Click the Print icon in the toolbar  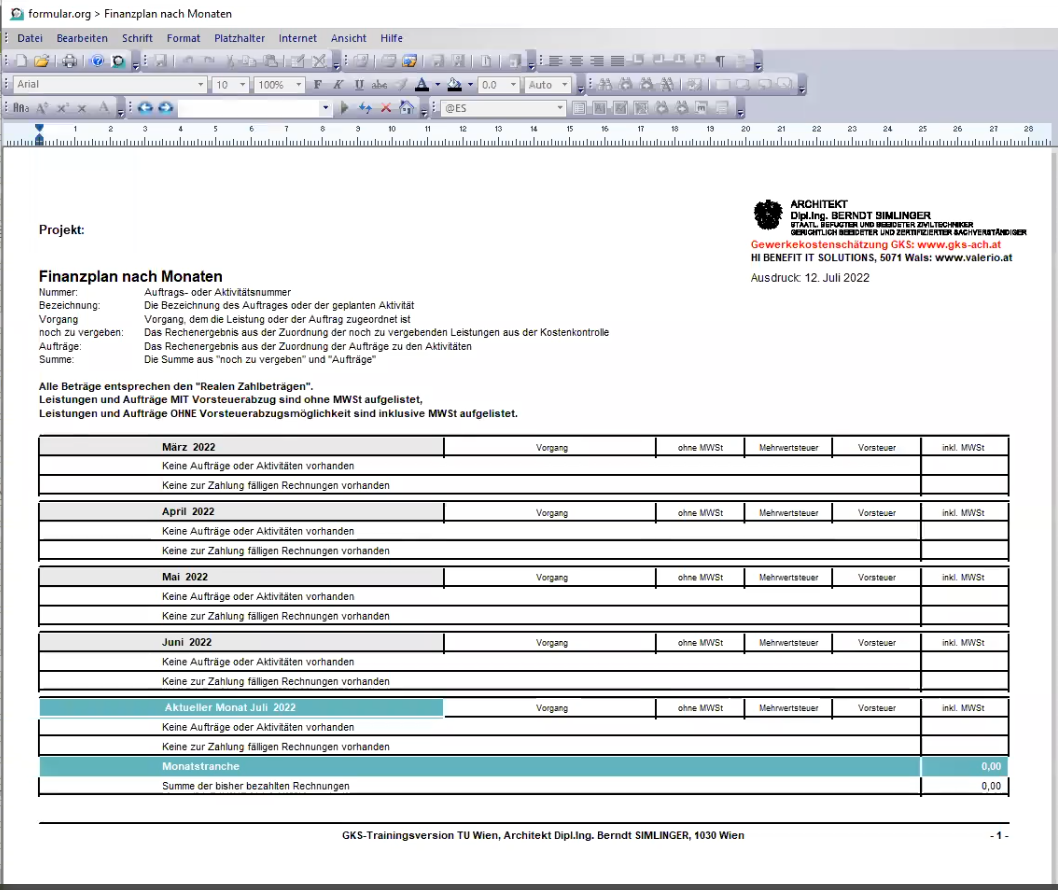point(69,62)
